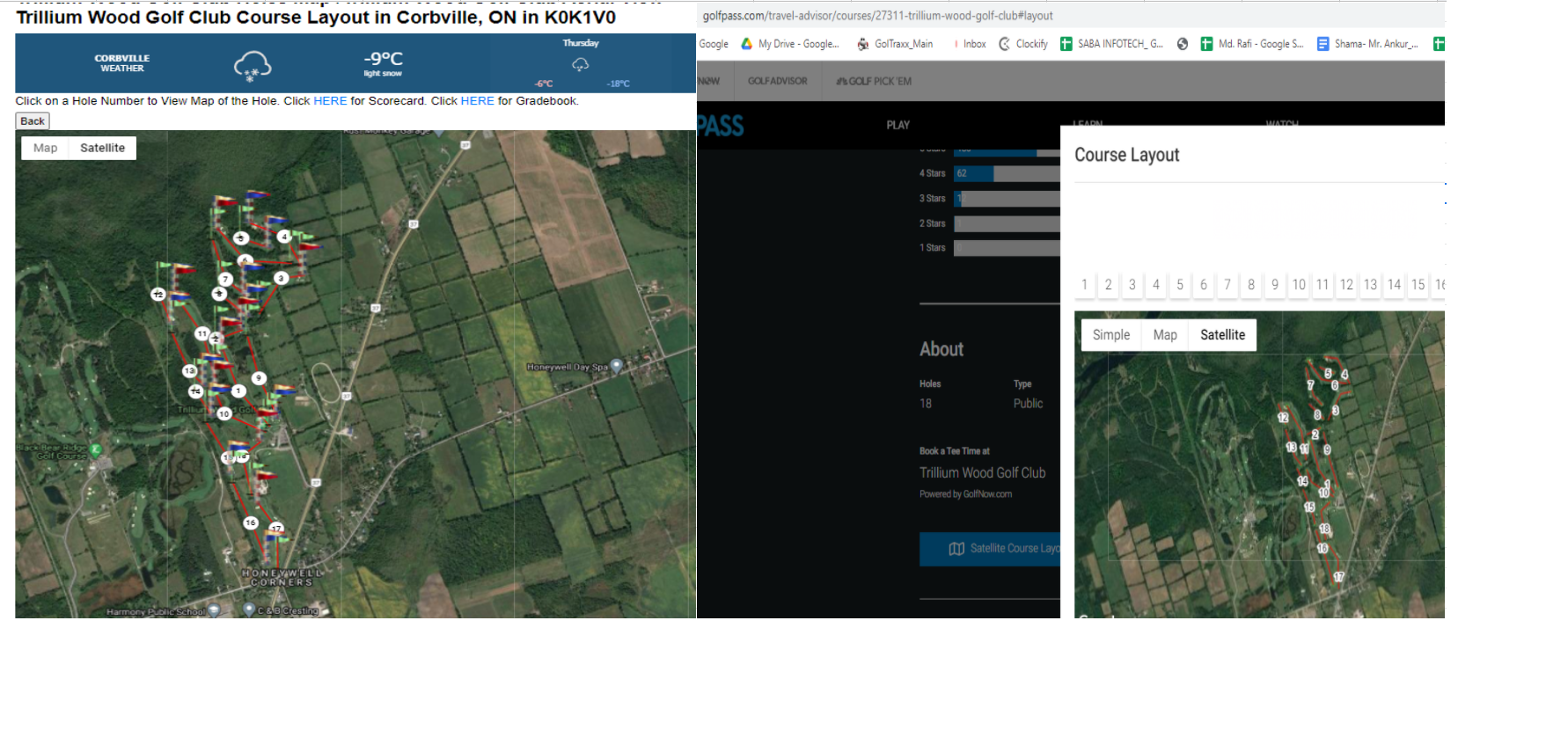Screen dimensions: 1568x752
Task: Select Map view in Course Layout map
Action: click(x=1165, y=335)
